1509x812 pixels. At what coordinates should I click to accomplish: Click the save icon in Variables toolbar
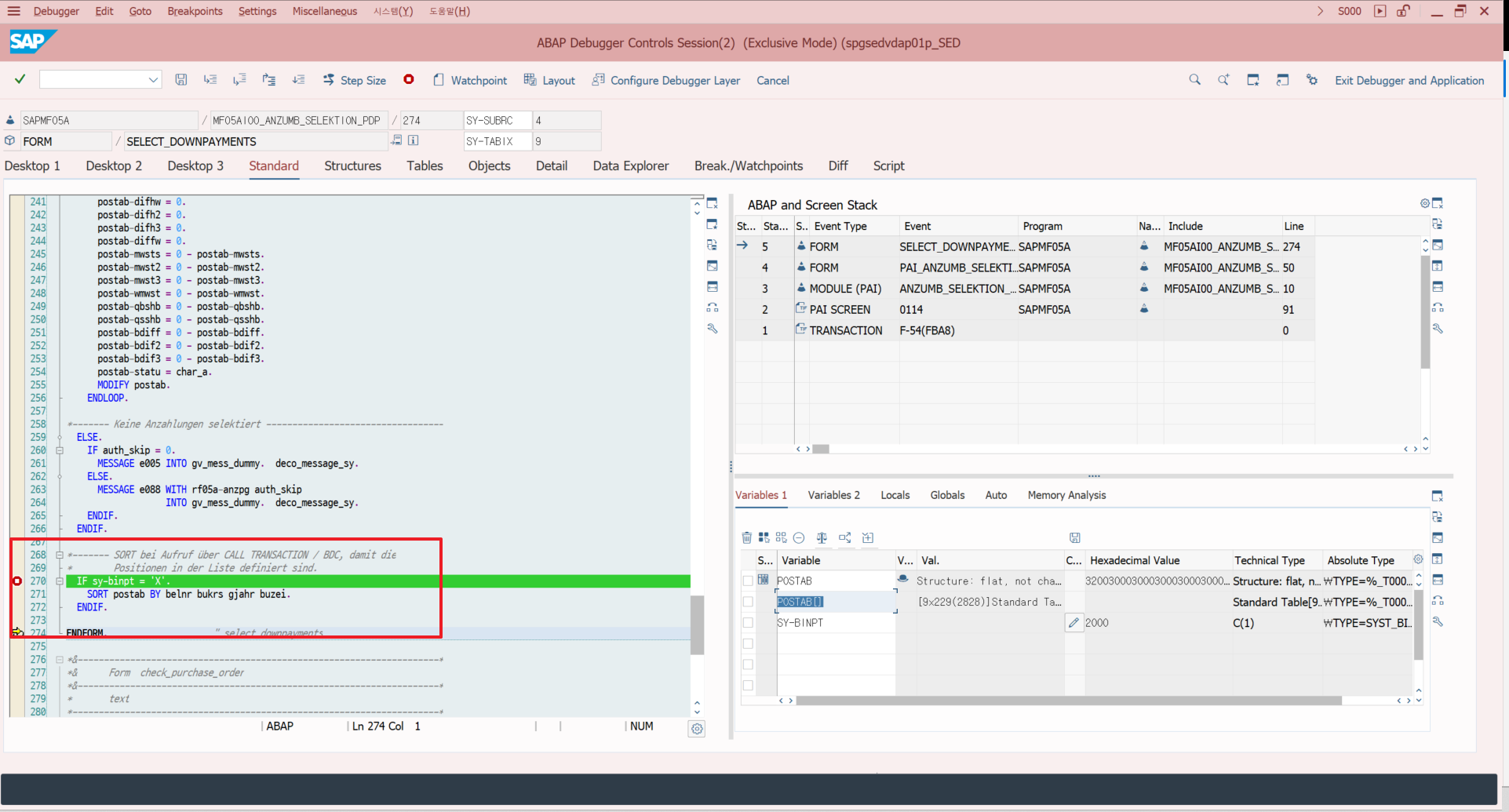1075,537
